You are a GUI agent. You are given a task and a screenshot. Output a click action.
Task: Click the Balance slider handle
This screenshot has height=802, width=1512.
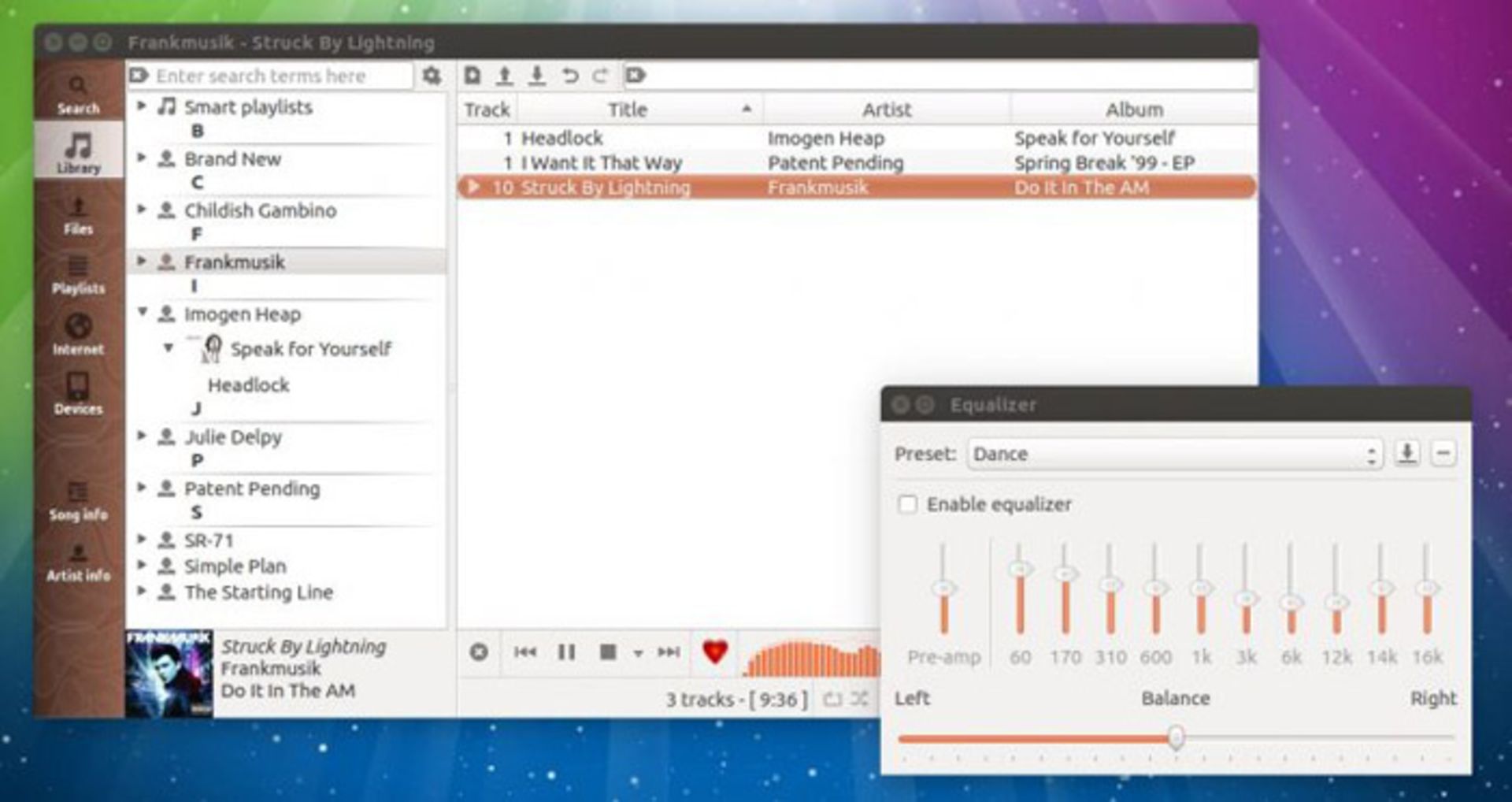[1176, 737]
